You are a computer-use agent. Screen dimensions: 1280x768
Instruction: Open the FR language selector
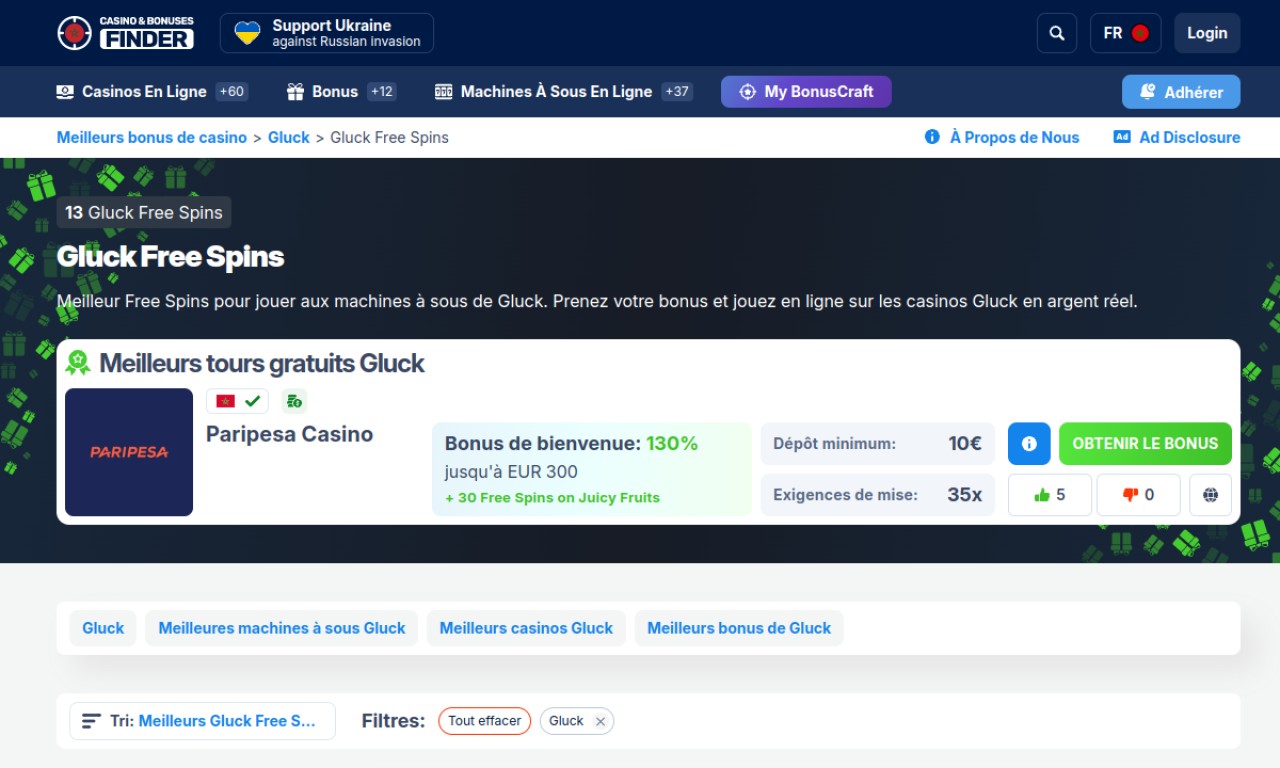click(1126, 33)
